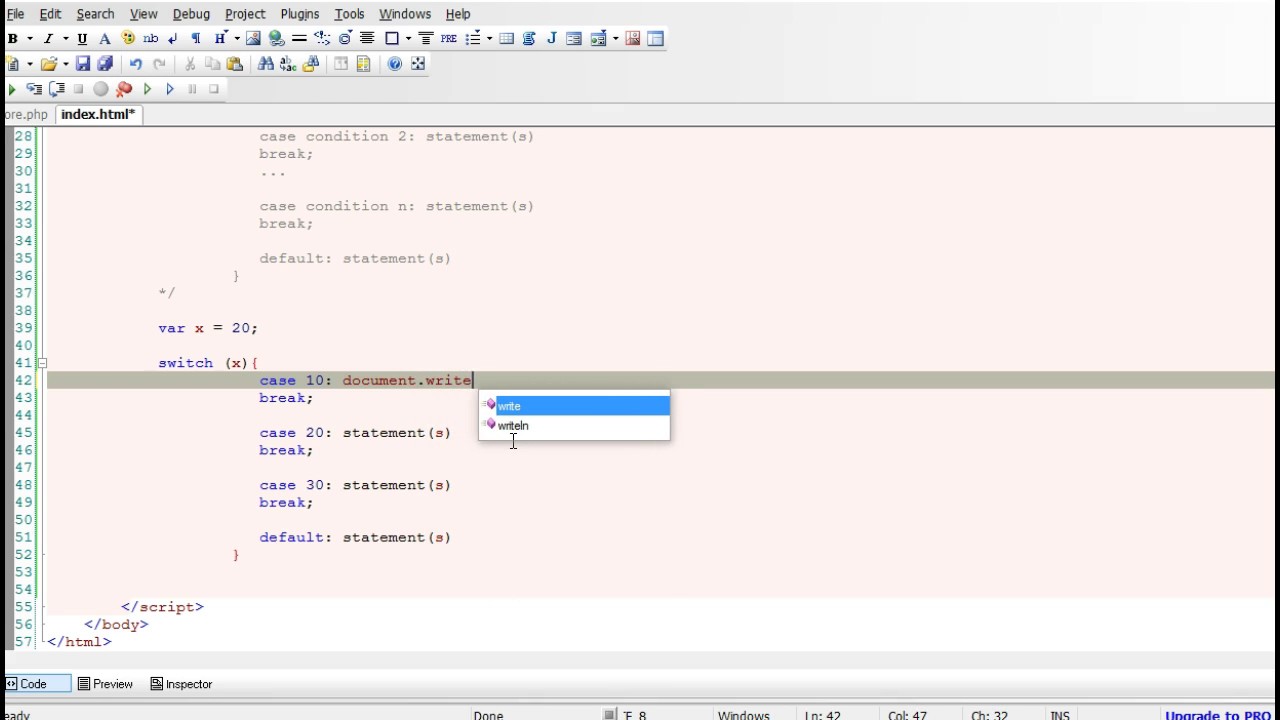This screenshot has width=1280, height=720.
Task: Open the color palette picker icon
Action: click(x=128, y=39)
